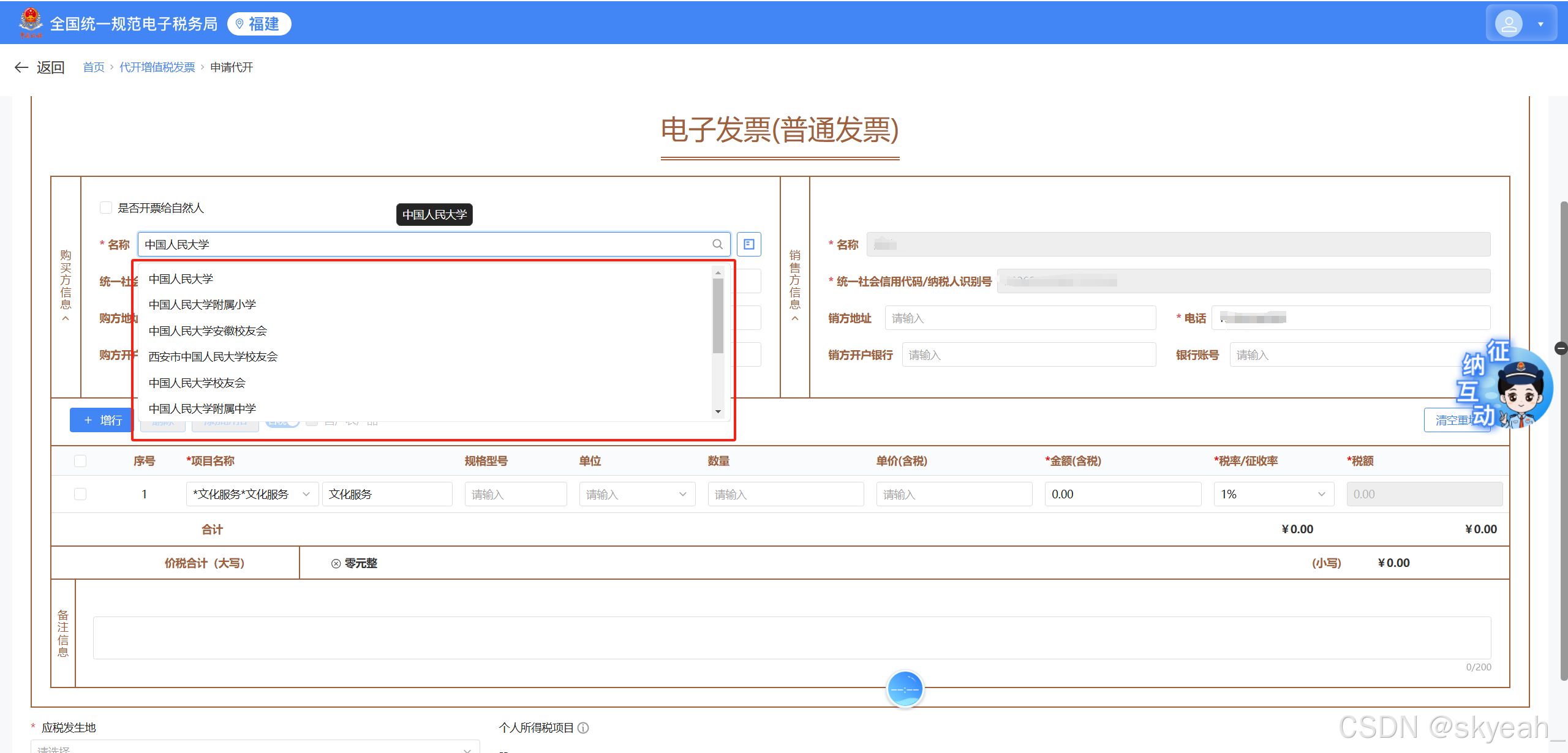The width and height of the screenshot is (1568, 753).
Task: Click the blue floating timer bubble
Action: 905,689
